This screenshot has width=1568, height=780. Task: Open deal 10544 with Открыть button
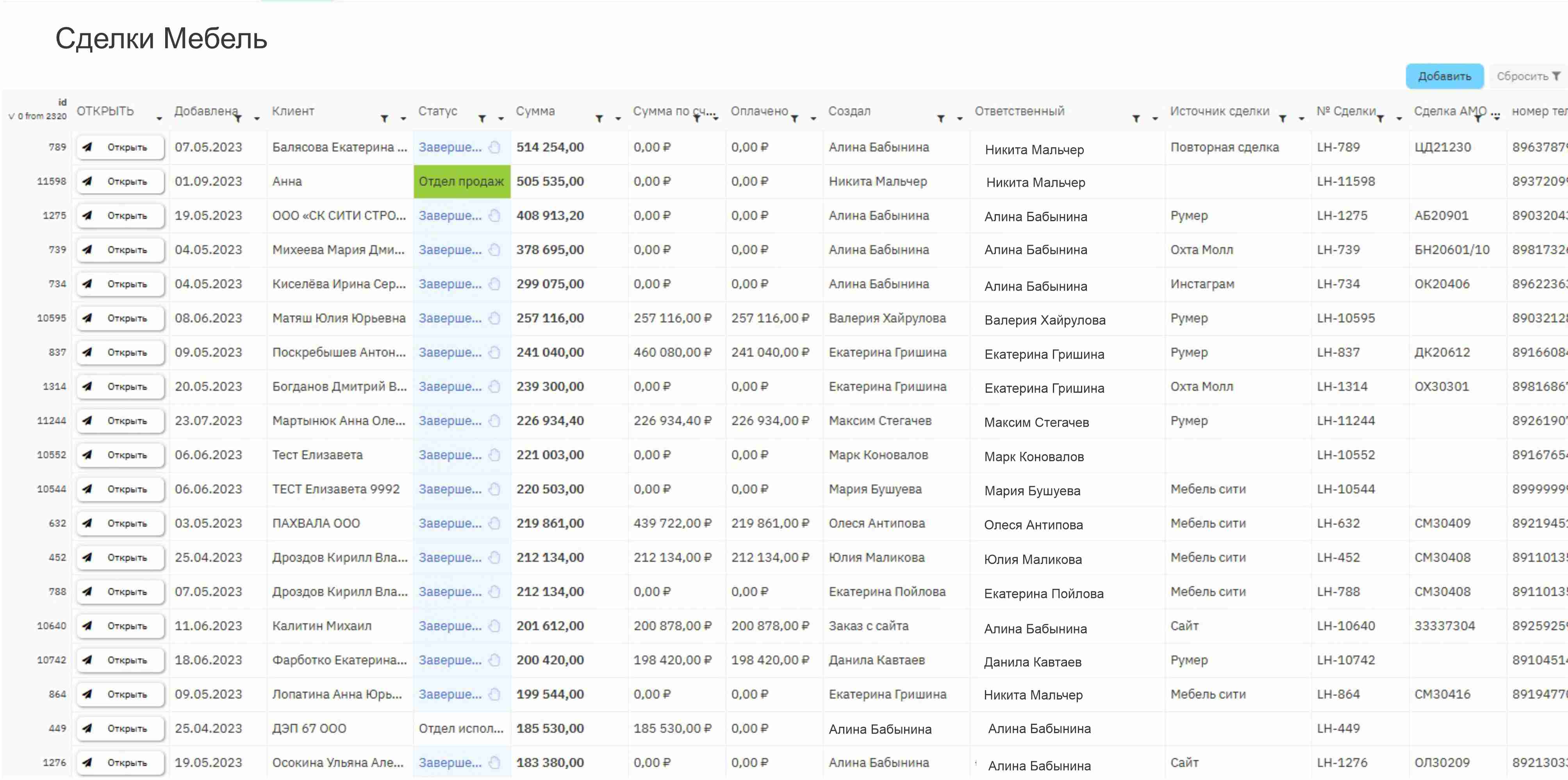coord(121,489)
